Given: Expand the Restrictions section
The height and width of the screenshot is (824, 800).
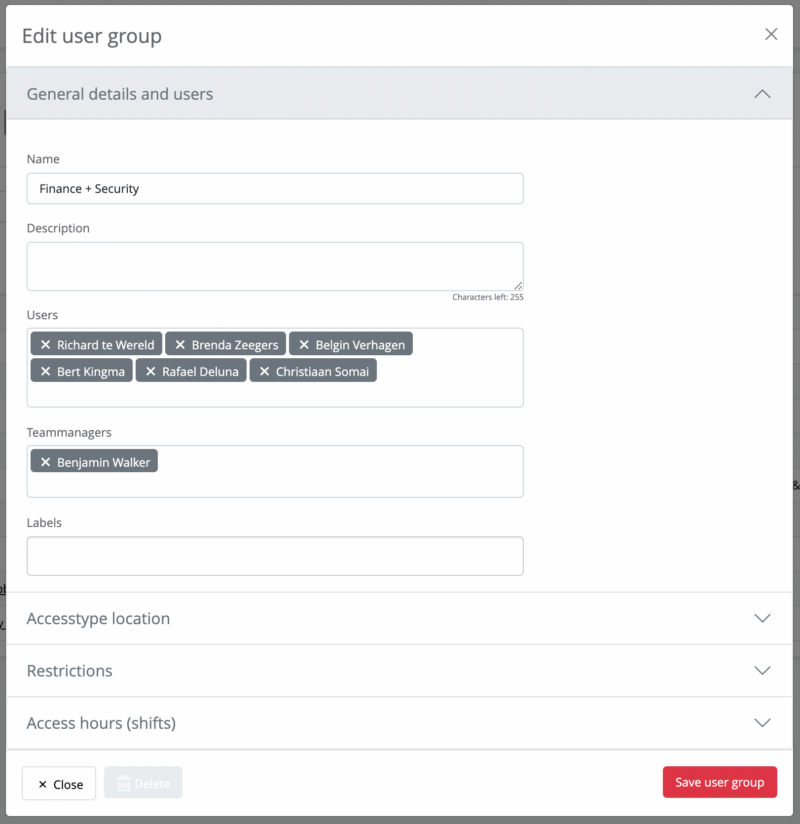Looking at the screenshot, I should pyautogui.click(x=762, y=670).
